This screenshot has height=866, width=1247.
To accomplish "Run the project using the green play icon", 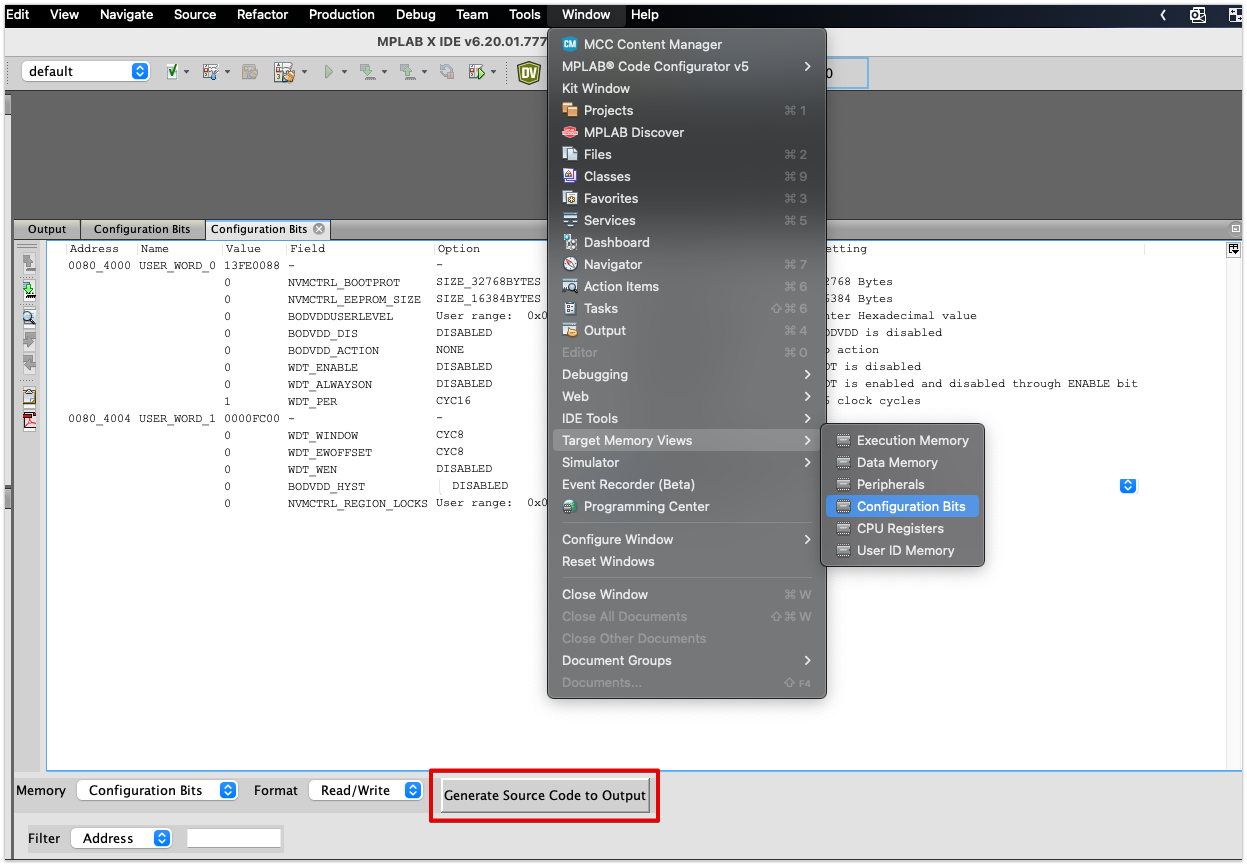I will click(331, 72).
